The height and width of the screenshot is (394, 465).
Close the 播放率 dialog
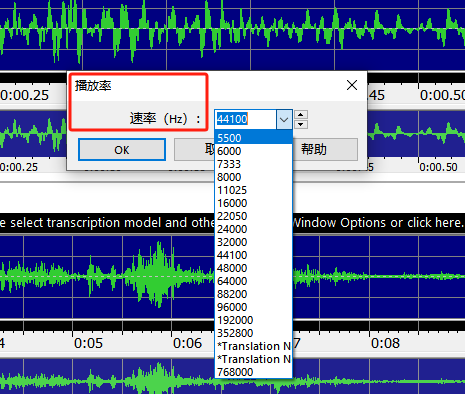352,85
